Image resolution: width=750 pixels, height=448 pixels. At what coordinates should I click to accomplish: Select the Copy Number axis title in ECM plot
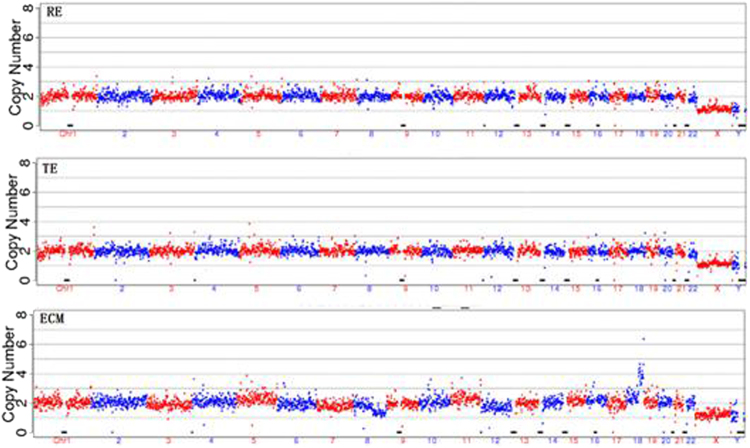click(x=11, y=374)
